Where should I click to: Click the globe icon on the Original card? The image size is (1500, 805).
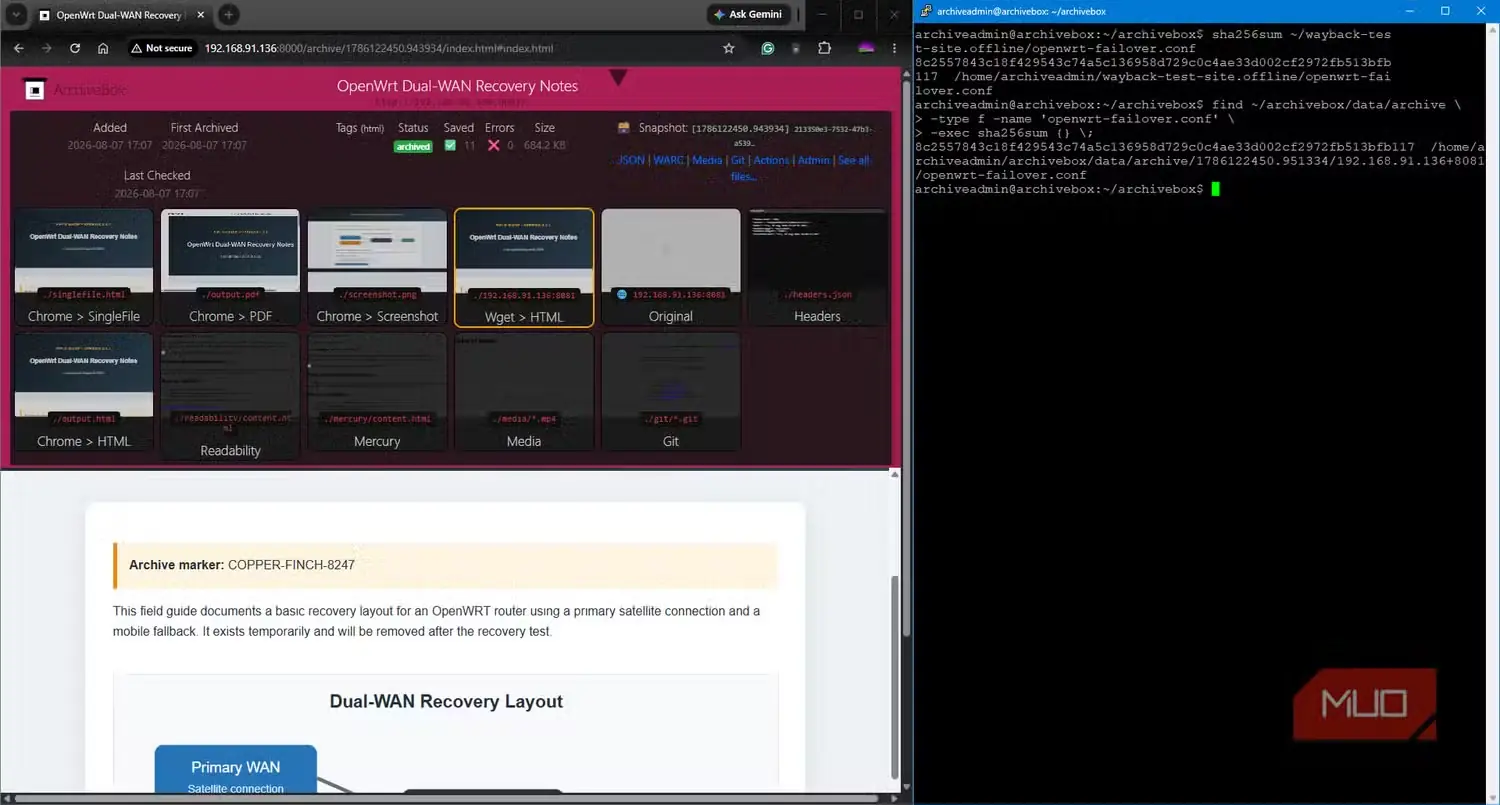[622, 295]
